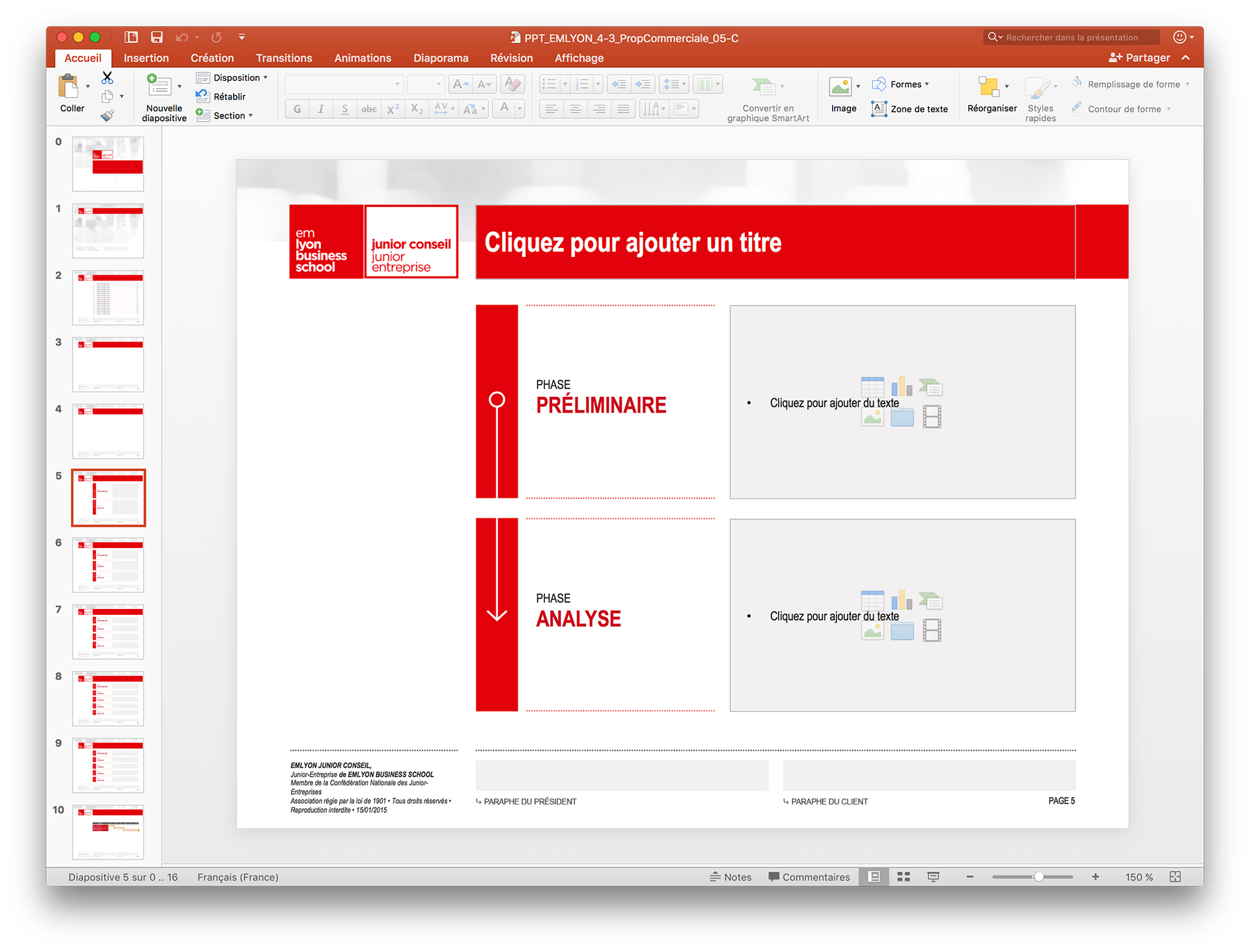
Task: Toggle italic I formatting
Action: [x=321, y=109]
